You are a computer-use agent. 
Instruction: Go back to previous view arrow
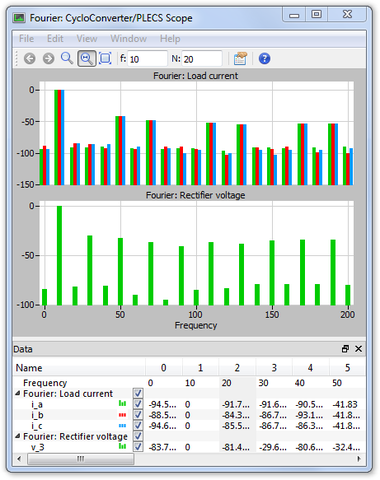pos(30,59)
